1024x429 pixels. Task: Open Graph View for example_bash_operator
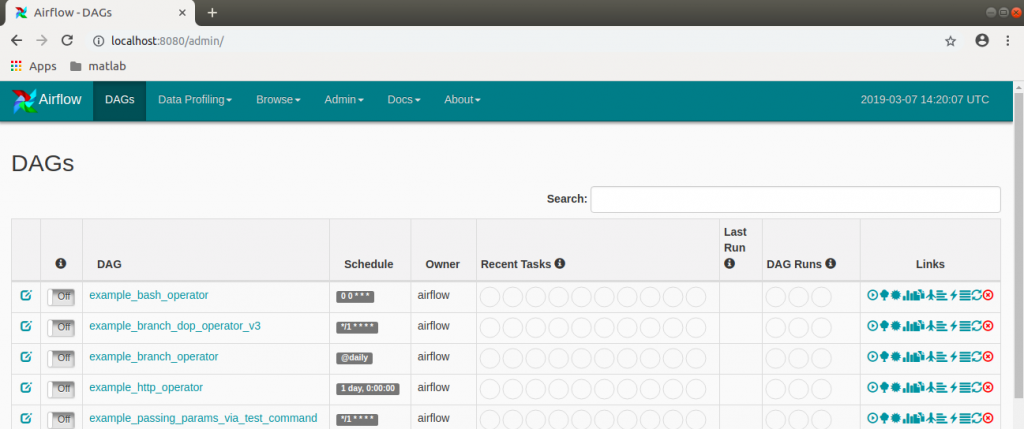(x=896, y=295)
